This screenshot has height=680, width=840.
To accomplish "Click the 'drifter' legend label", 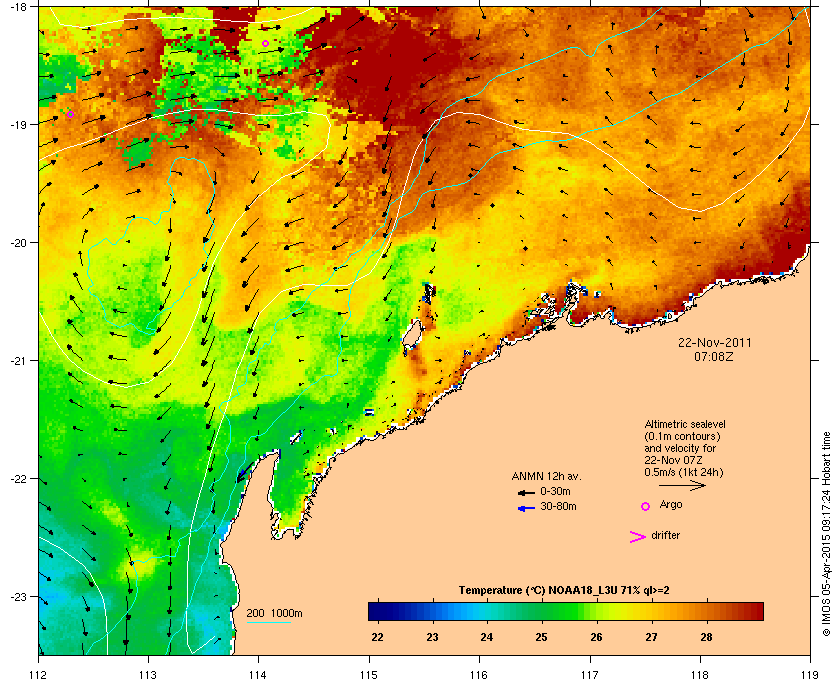I will (665, 535).
